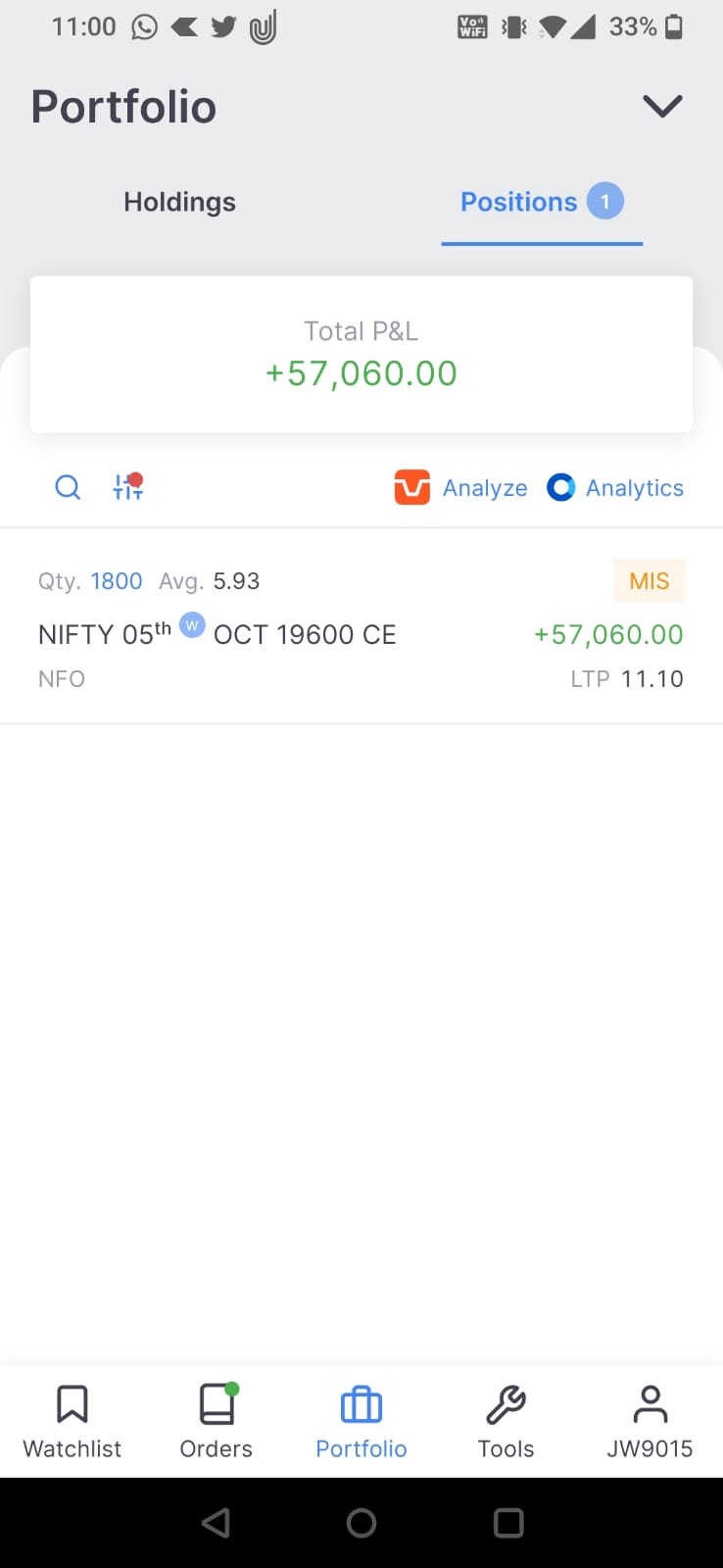Tap the blue Analytics ring icon
This screenshot has height=1568, width=723.
click(x=560, y=487)
